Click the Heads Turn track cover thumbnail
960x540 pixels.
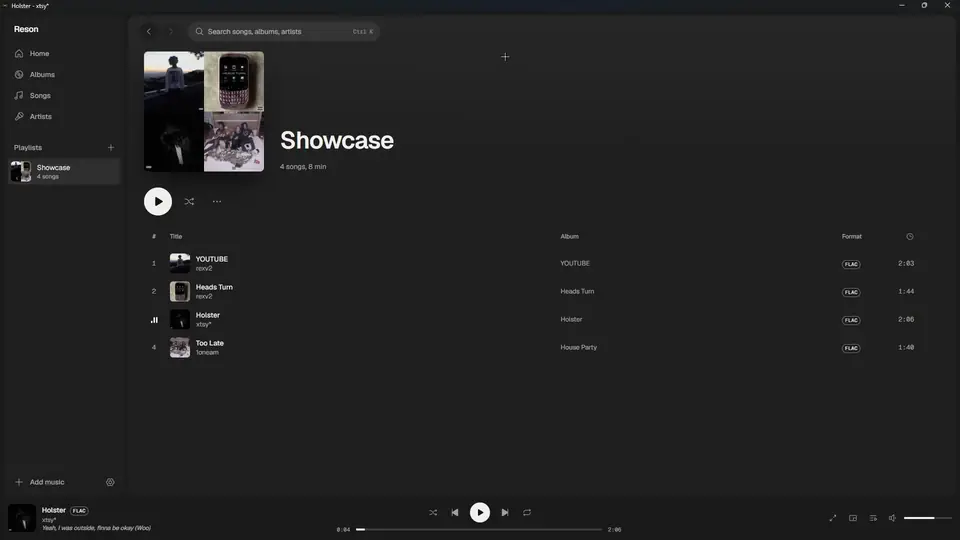point(180,291)
